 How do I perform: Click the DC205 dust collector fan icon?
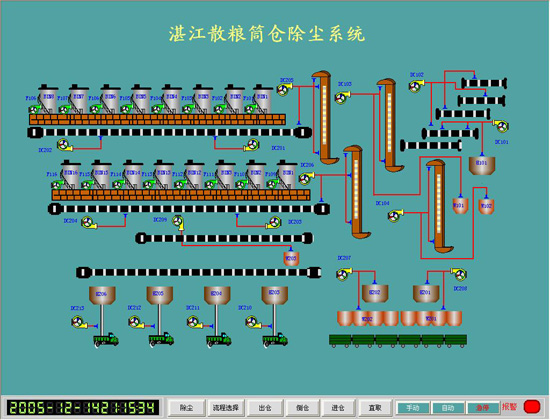click(x=283, y=89)
